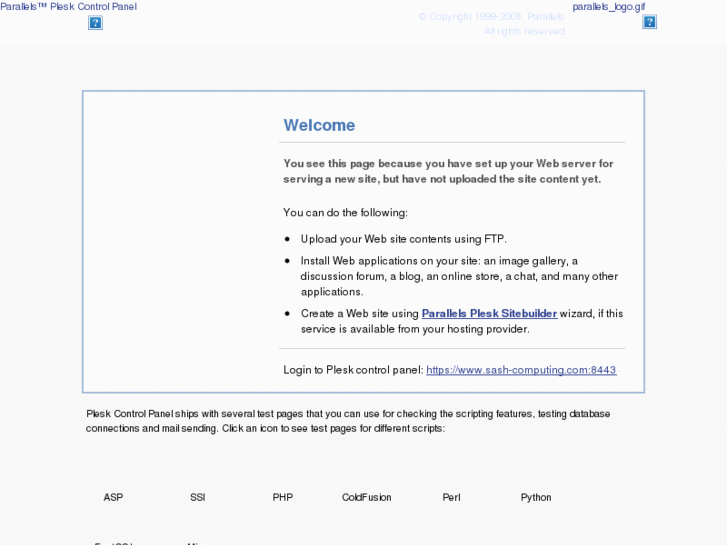
Task: Click the 'Login to Plesk control panel:' label
Action: click(x=353, y=370)
